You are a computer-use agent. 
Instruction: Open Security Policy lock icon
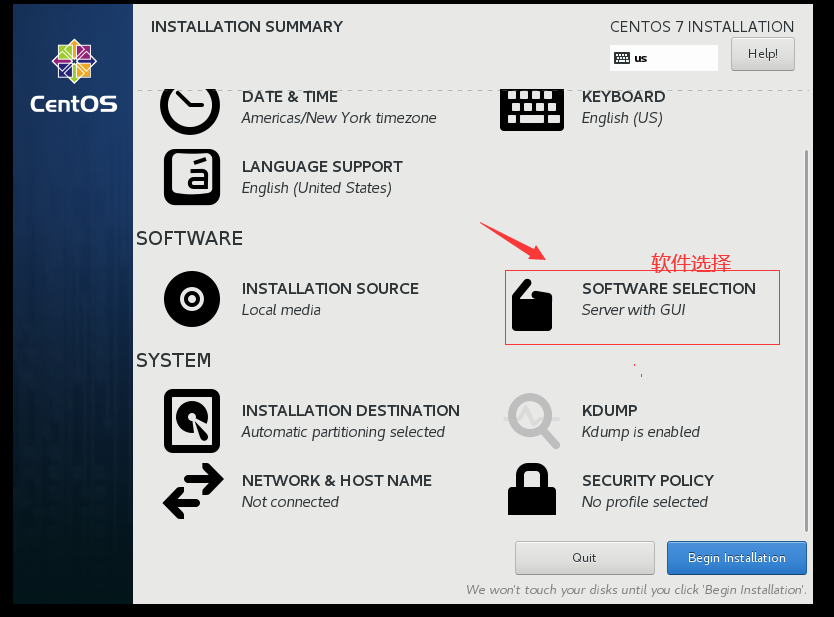coord(532,489)
